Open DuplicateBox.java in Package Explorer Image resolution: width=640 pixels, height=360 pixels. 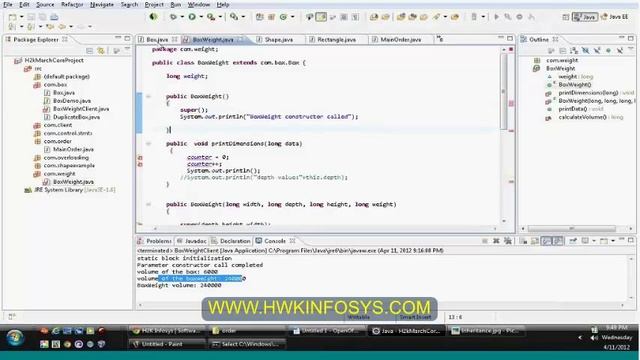tap(76, 117)
